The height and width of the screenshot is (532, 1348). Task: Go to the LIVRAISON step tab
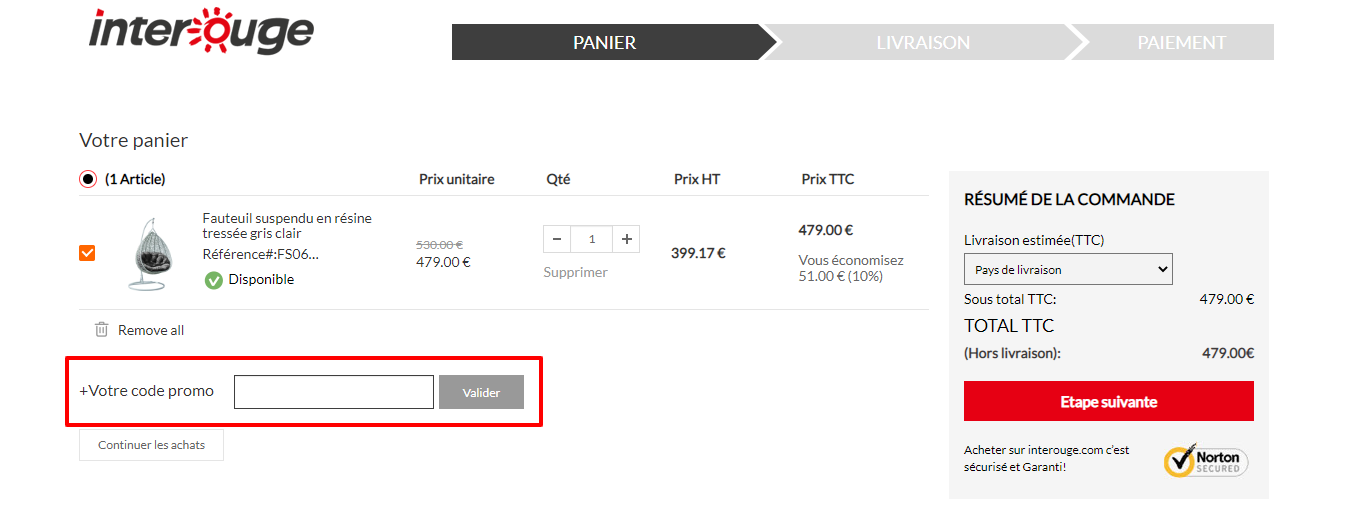pyautogui.click(x=923, y=43)
